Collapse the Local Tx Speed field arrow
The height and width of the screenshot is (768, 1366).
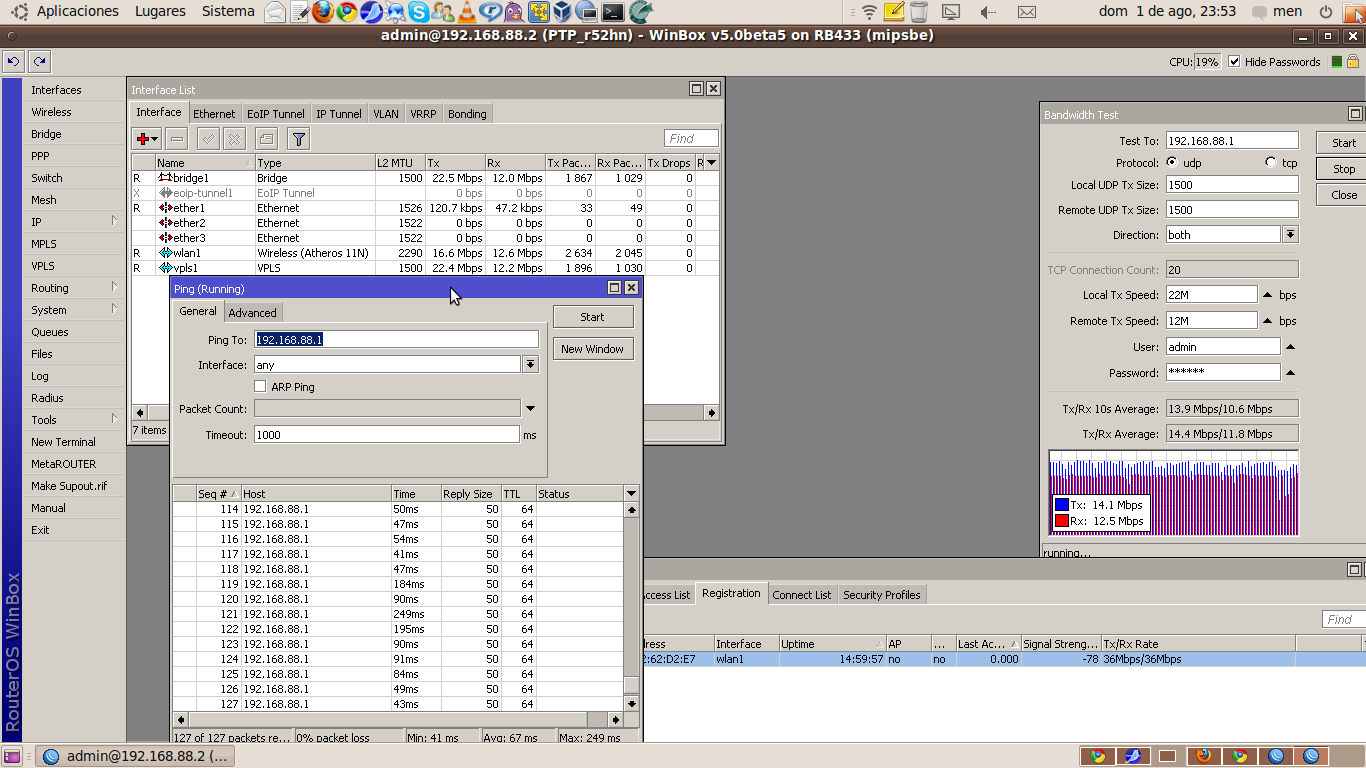coord(1267,295)
